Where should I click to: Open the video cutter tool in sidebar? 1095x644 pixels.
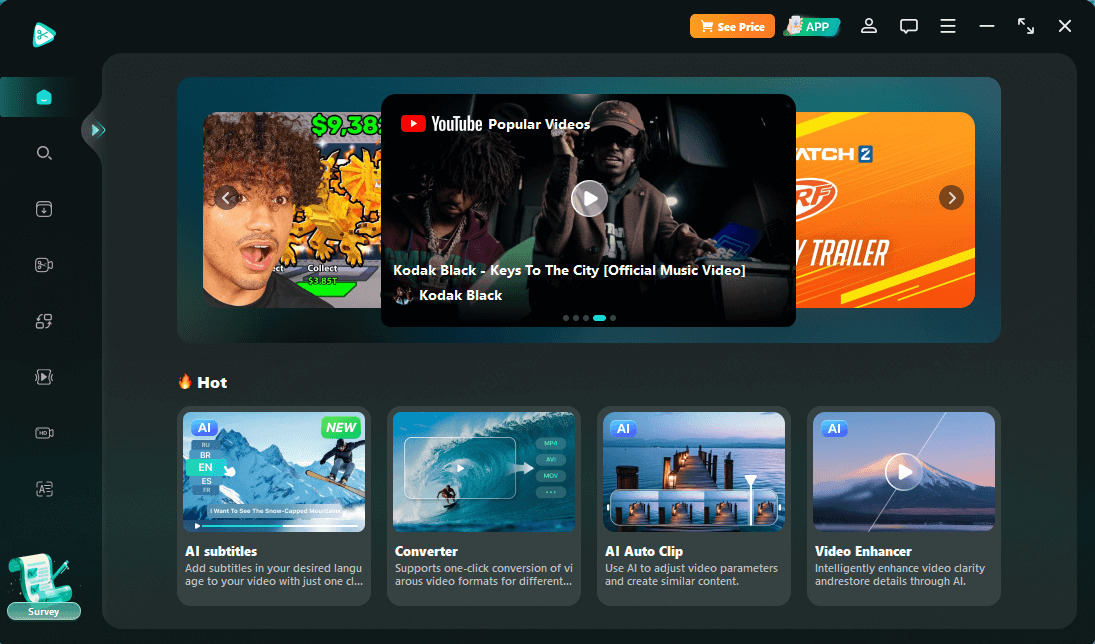44,265
